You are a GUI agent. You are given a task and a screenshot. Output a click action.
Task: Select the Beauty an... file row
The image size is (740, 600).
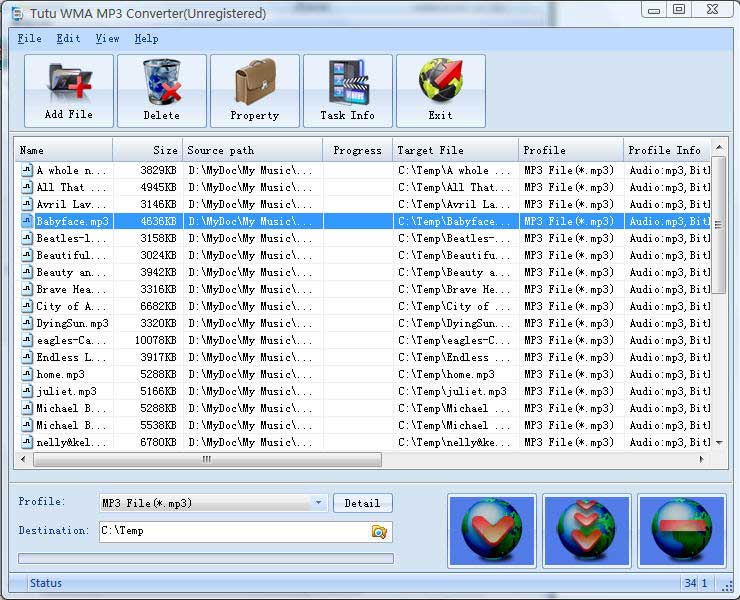click(x=363, y=272)
